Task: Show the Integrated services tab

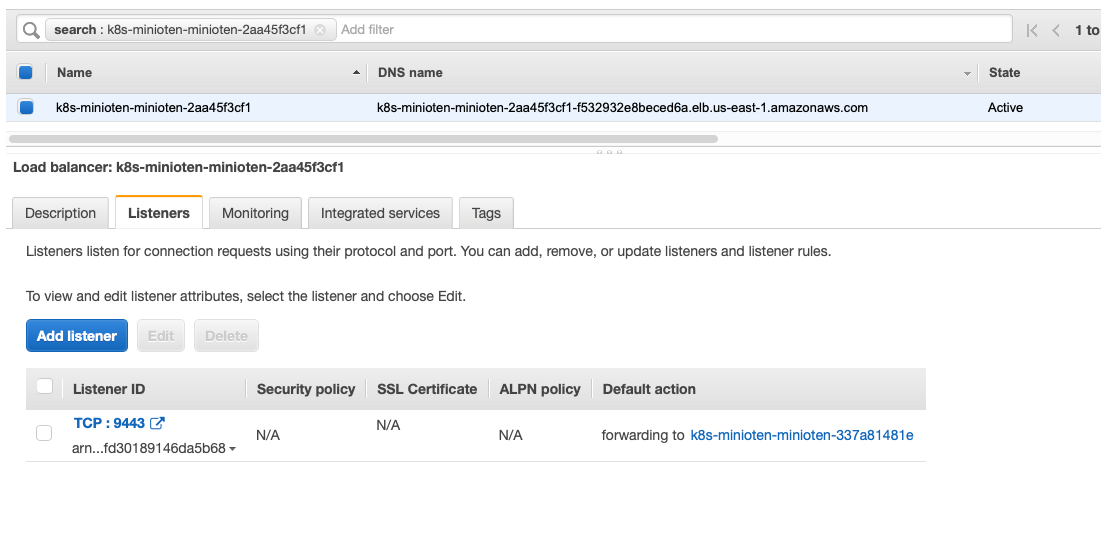Action: (380, 213)
